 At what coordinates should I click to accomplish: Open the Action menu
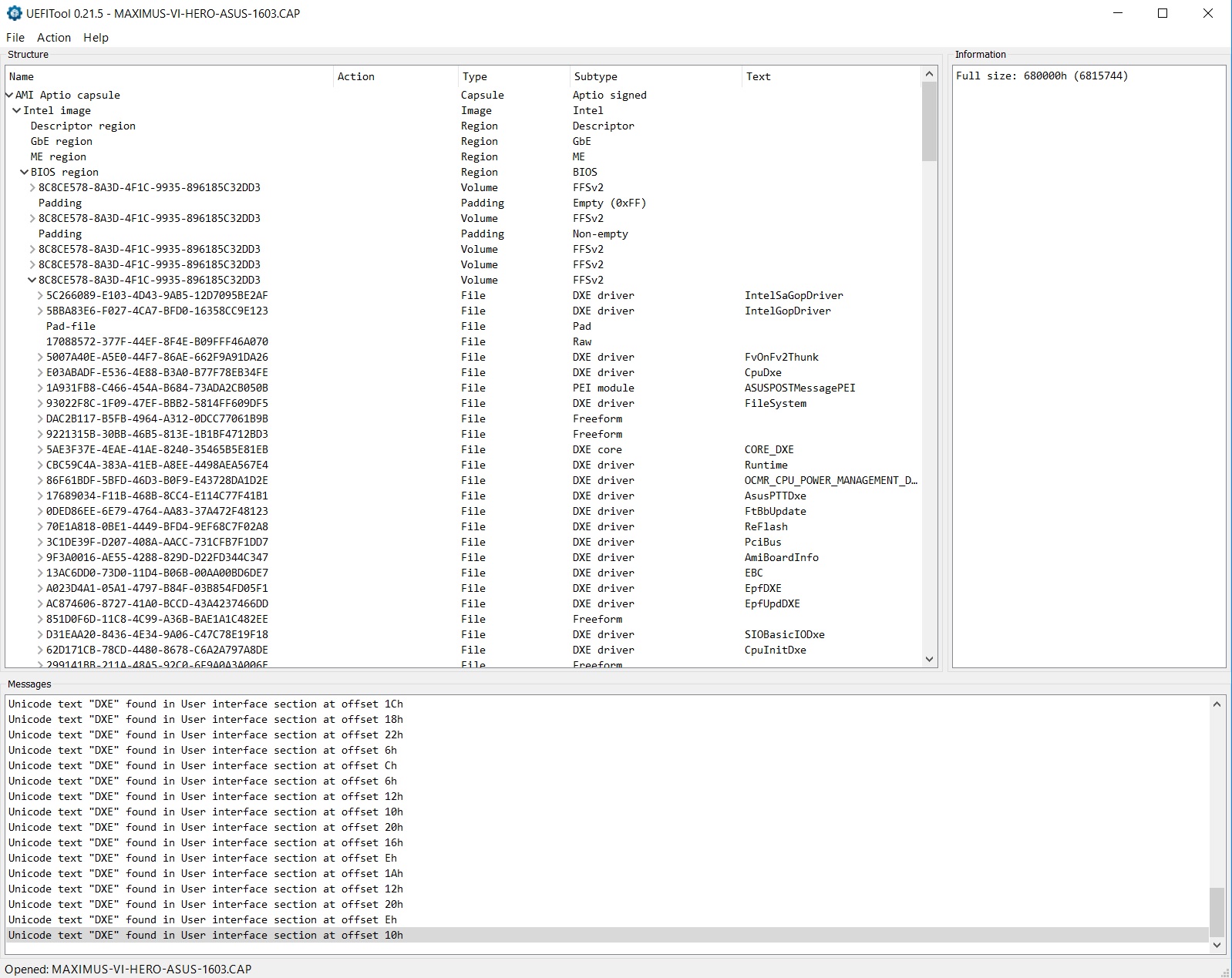(54, 37)
